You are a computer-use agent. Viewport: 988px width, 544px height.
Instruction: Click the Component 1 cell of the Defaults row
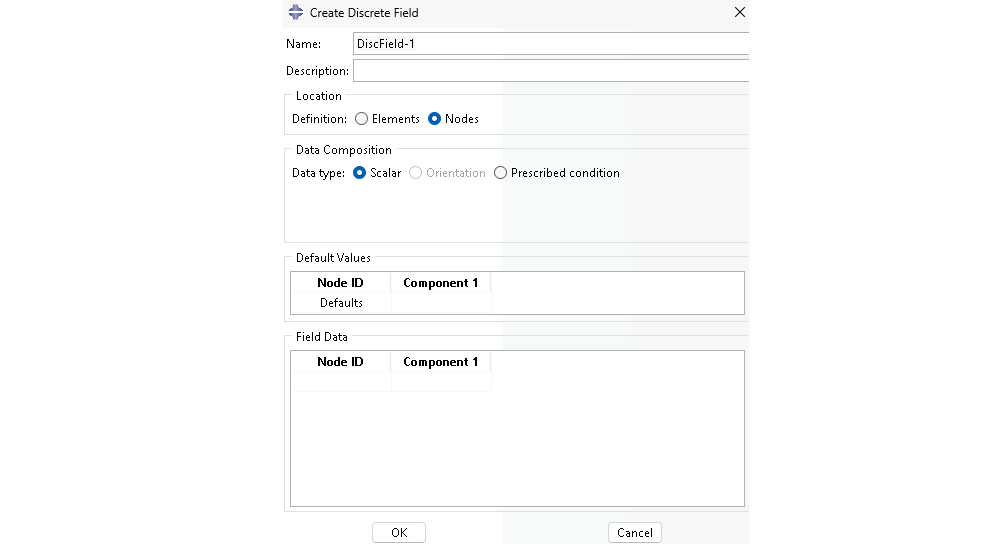click(x=441, y=303)
